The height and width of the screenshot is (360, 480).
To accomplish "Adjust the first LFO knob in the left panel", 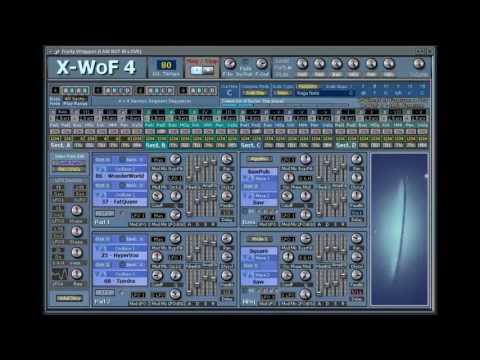I will pos(77,210).
